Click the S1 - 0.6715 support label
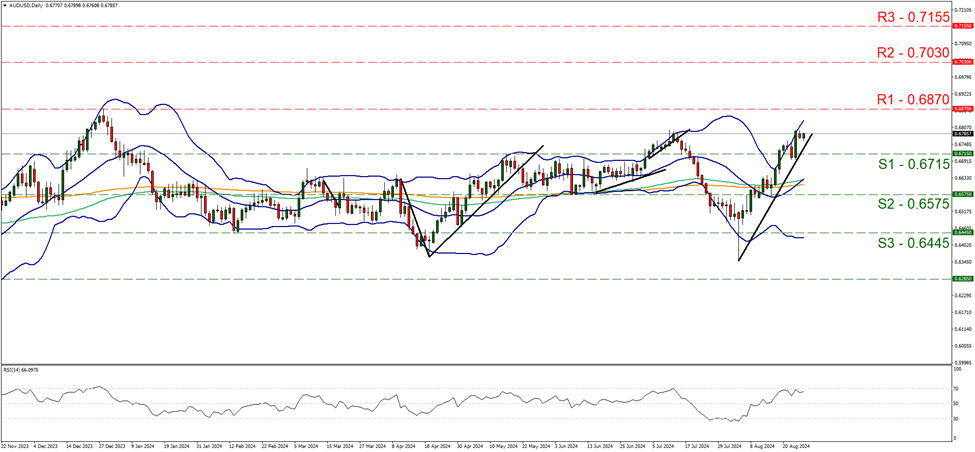975x452 pixels. pos(913,164)
